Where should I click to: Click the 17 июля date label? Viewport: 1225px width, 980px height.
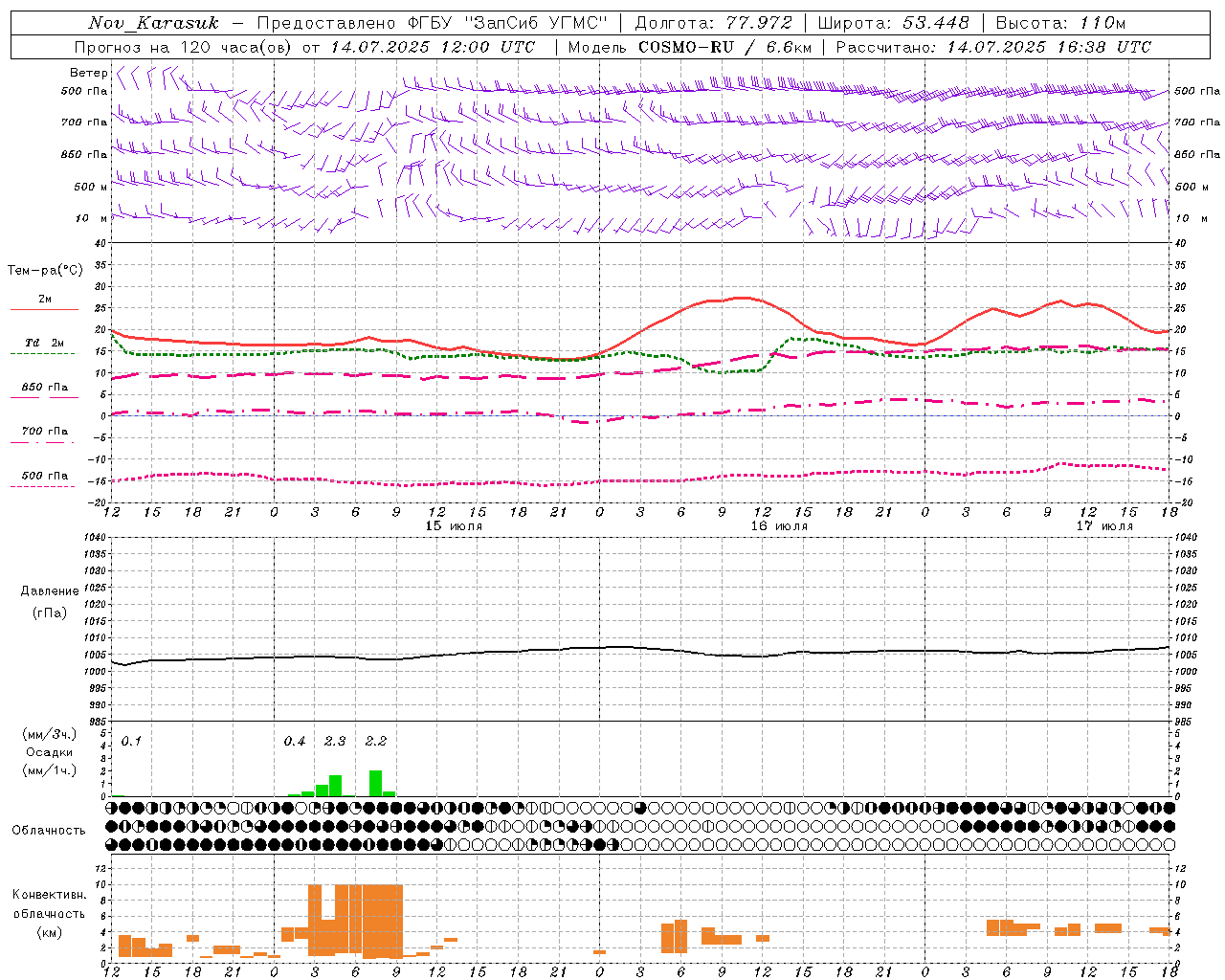point(1103,526)
